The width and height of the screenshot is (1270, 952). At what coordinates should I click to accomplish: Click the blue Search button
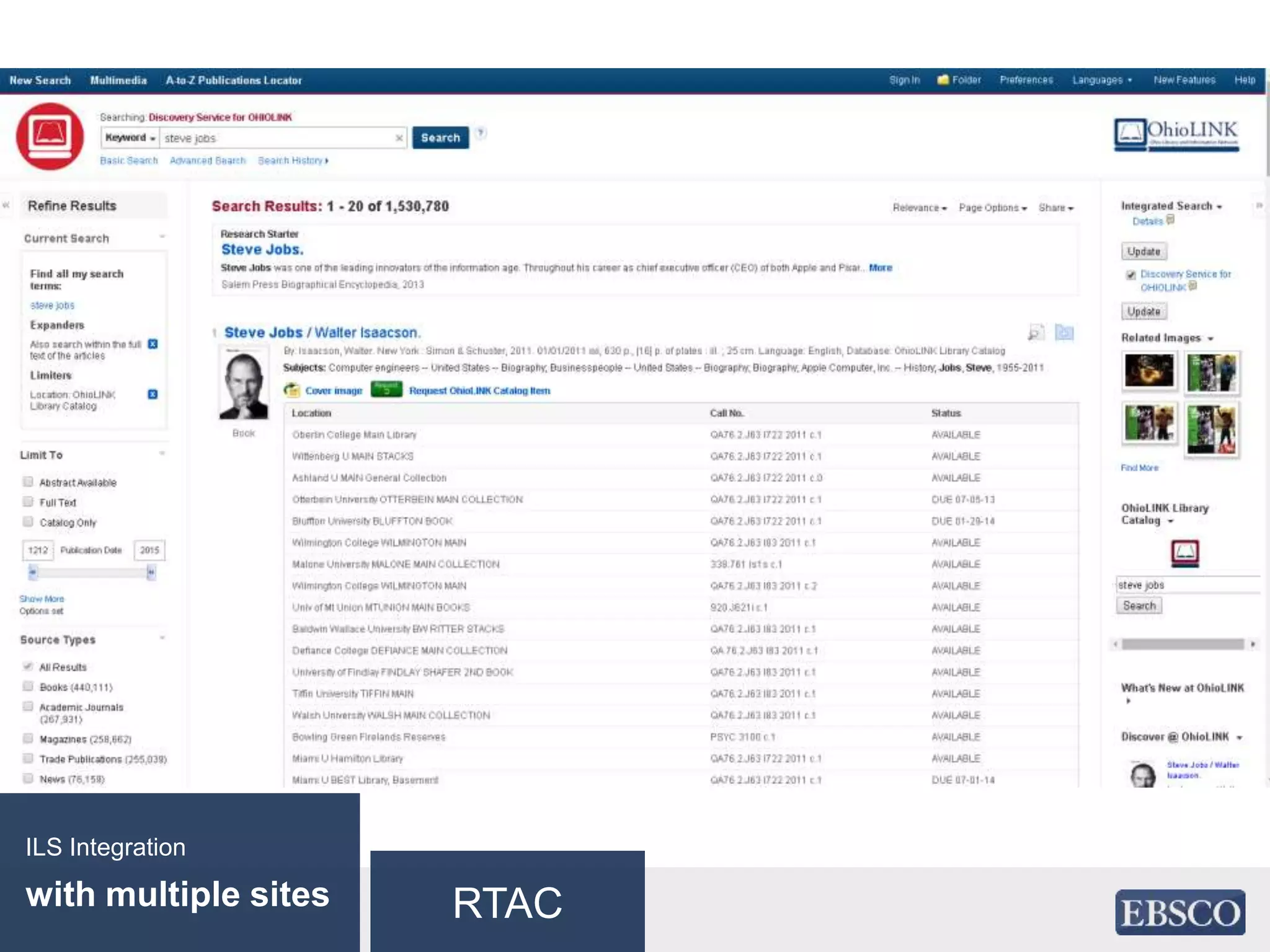(440, 138)
